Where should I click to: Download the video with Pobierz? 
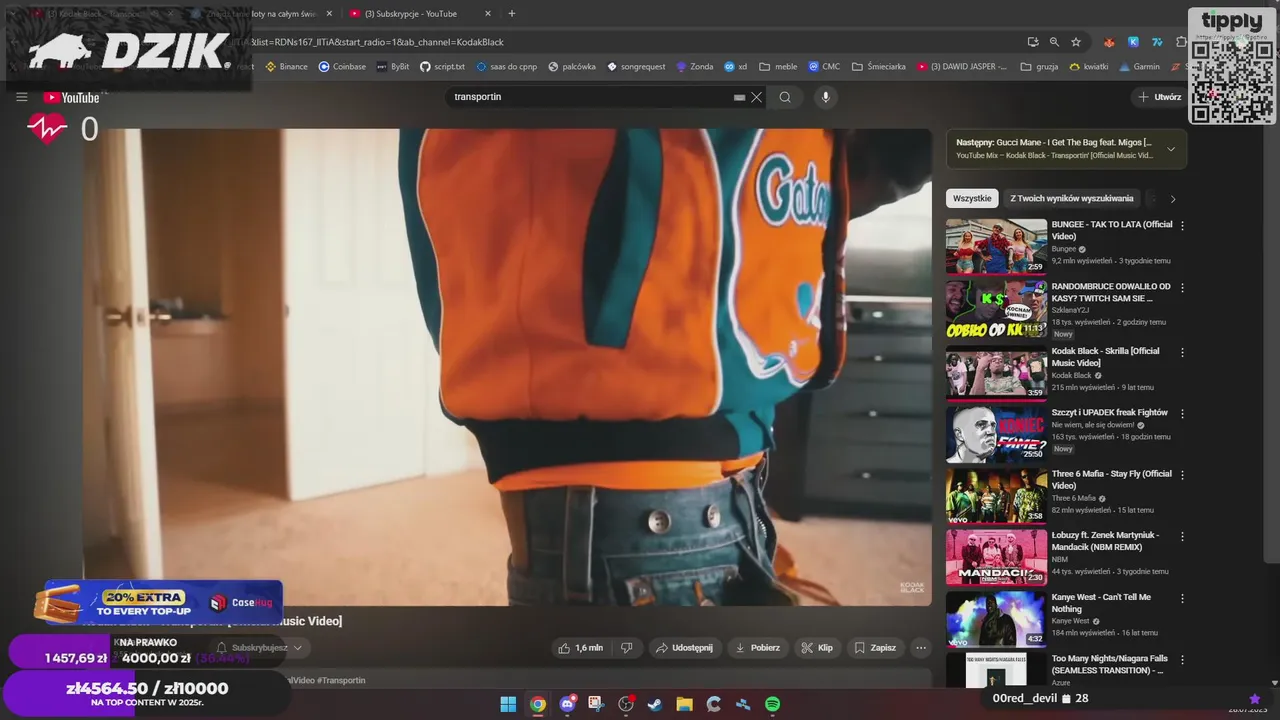tap(757, 648)
